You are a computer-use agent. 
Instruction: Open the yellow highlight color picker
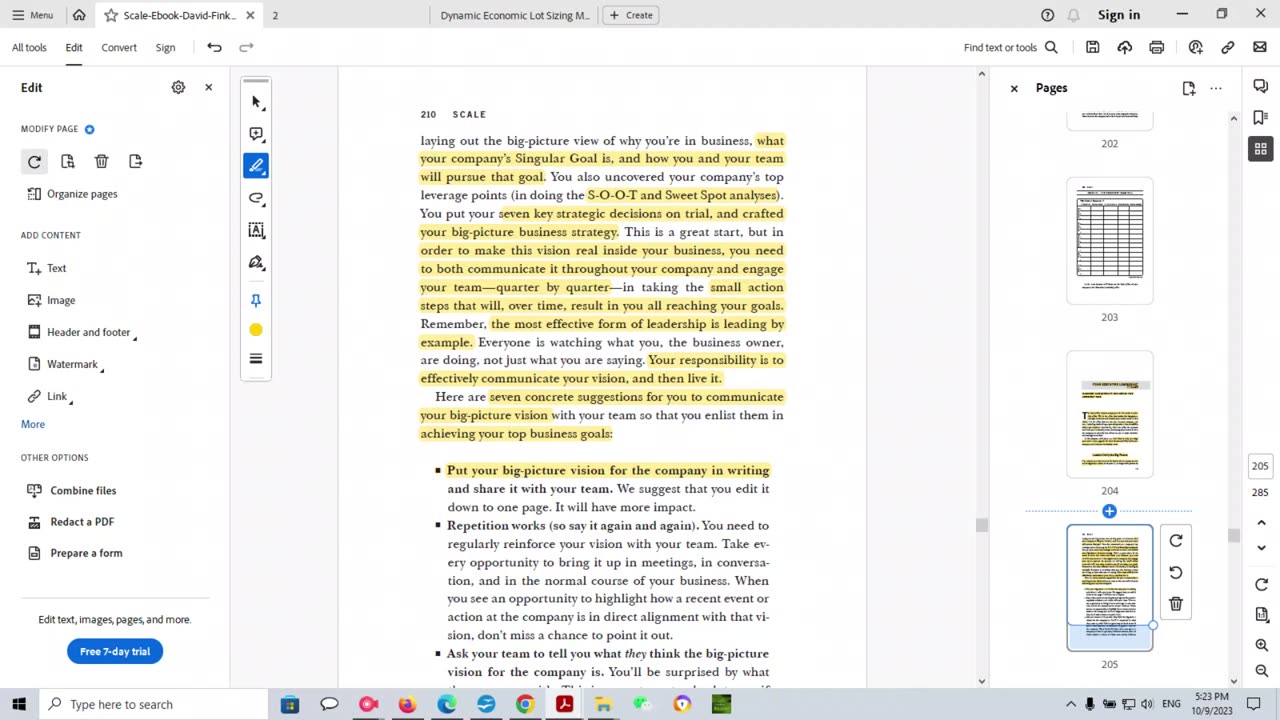(x=256, y=330)
